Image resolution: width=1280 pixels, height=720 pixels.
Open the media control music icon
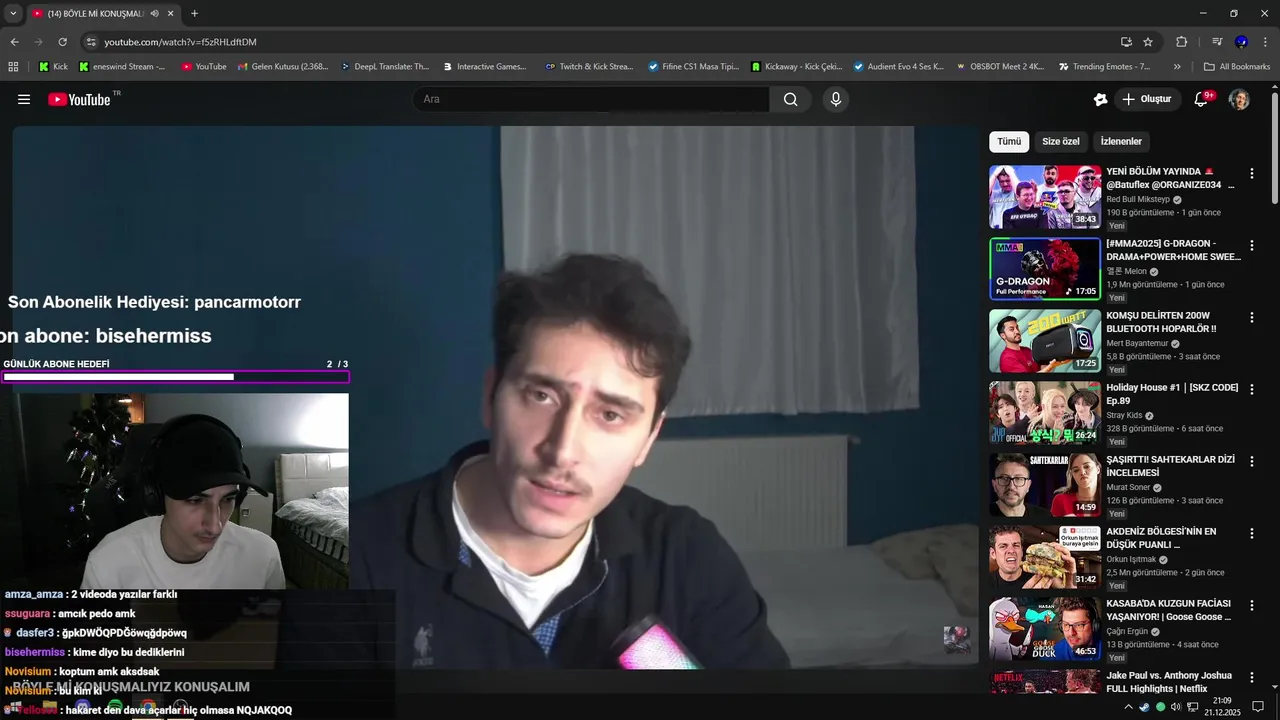click(1217, 42)
